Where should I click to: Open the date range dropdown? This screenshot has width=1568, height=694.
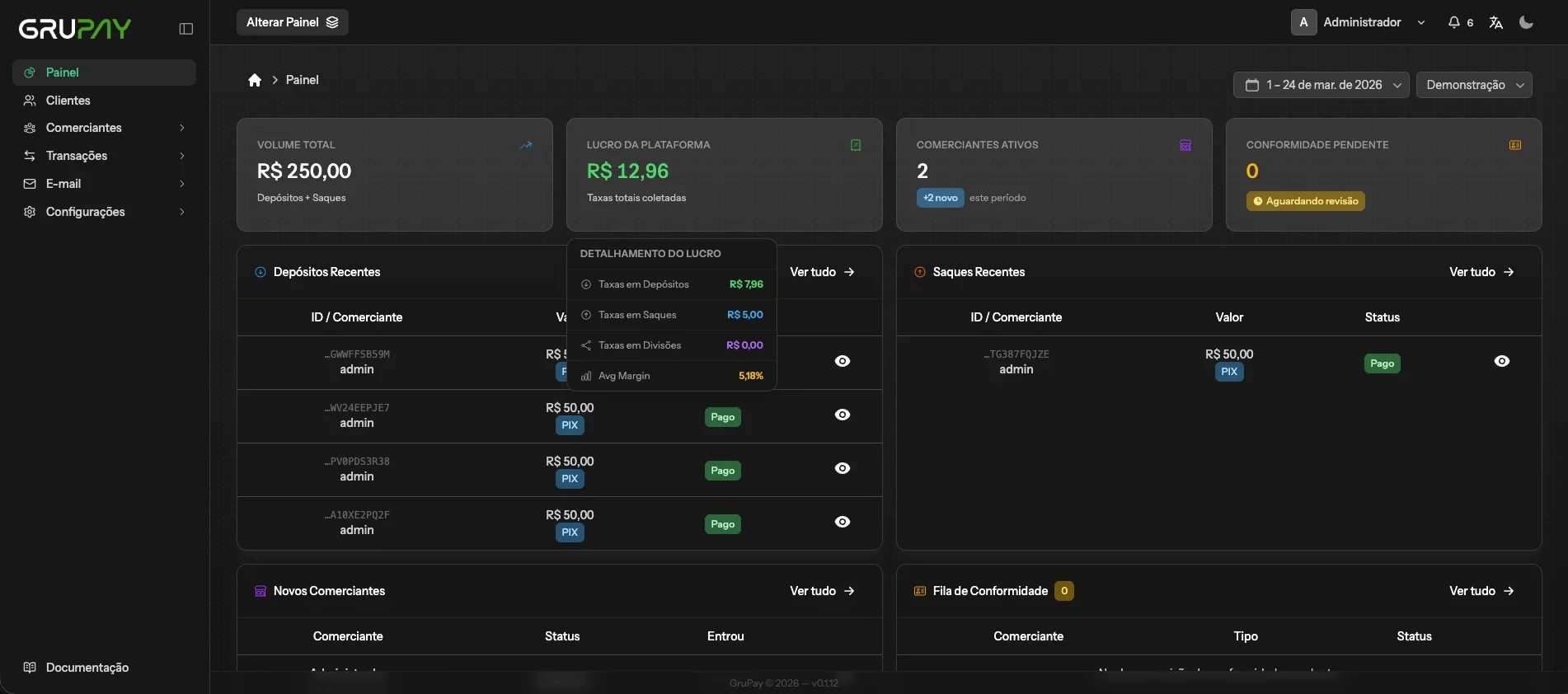click(x=1322, y=85)
